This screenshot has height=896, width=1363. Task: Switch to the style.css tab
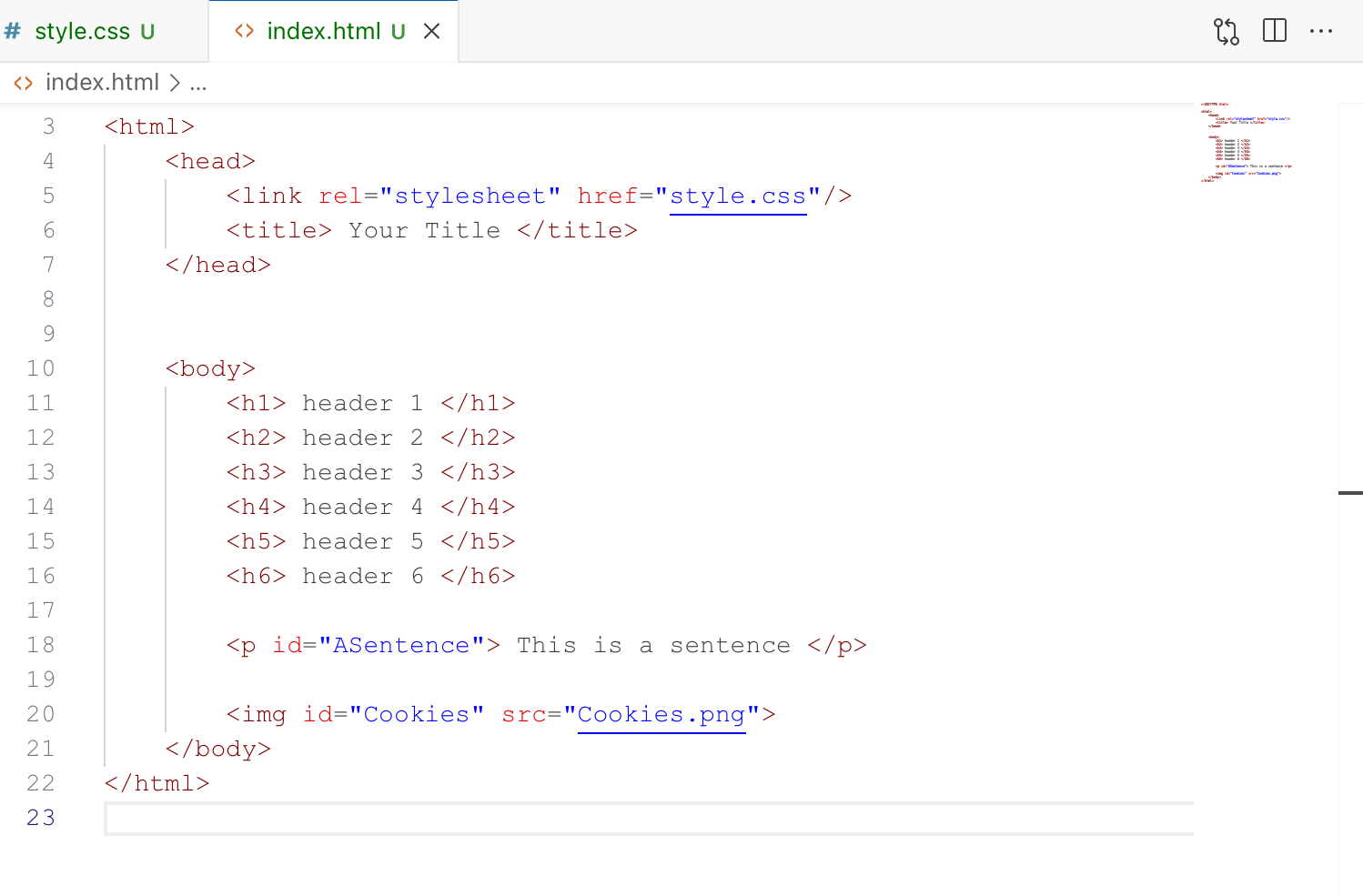point(82,31)
